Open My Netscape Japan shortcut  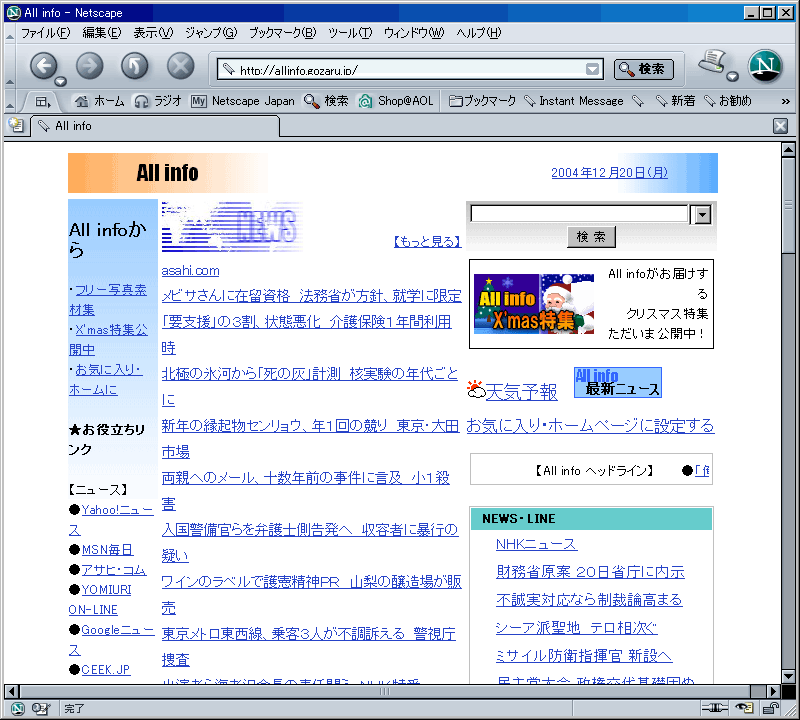[x=243, y=101]
